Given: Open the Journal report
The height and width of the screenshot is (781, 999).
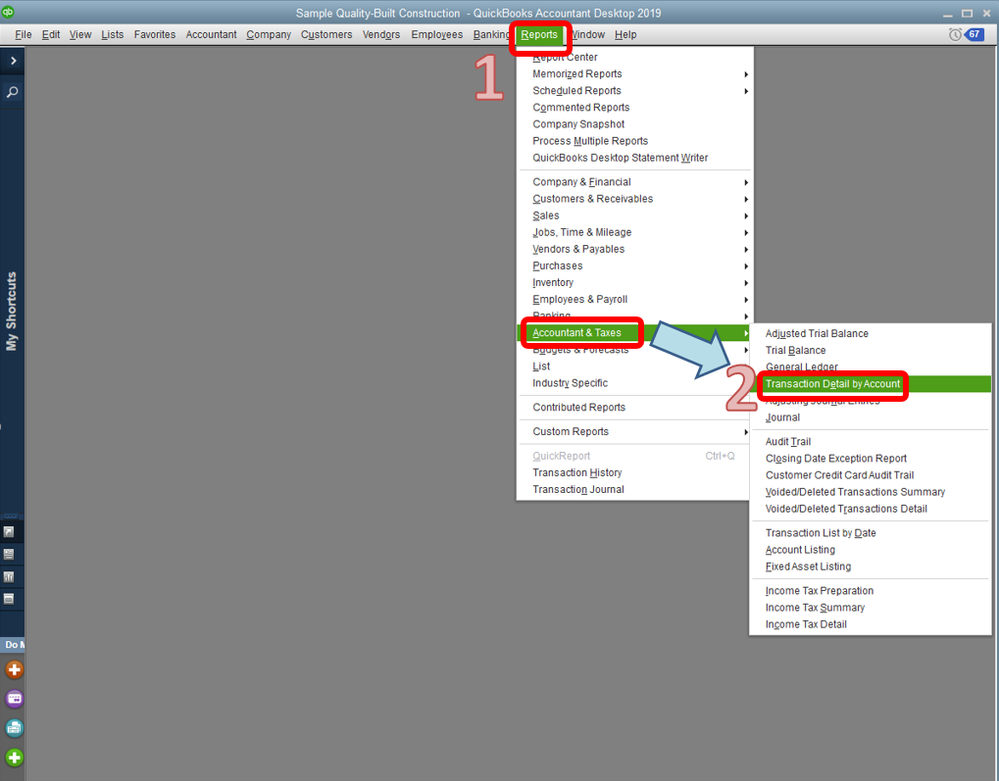Looking at the screenshot, I should pyautogui.click(x=782, y=417).
